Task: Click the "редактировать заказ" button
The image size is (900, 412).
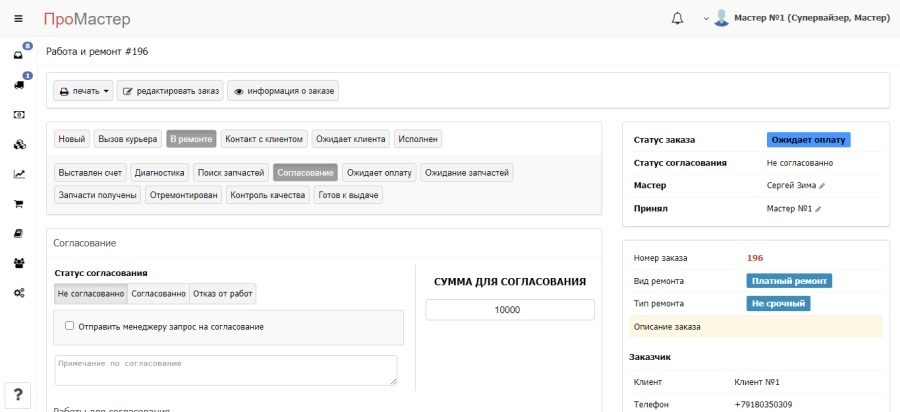Action: click(169, 91)
